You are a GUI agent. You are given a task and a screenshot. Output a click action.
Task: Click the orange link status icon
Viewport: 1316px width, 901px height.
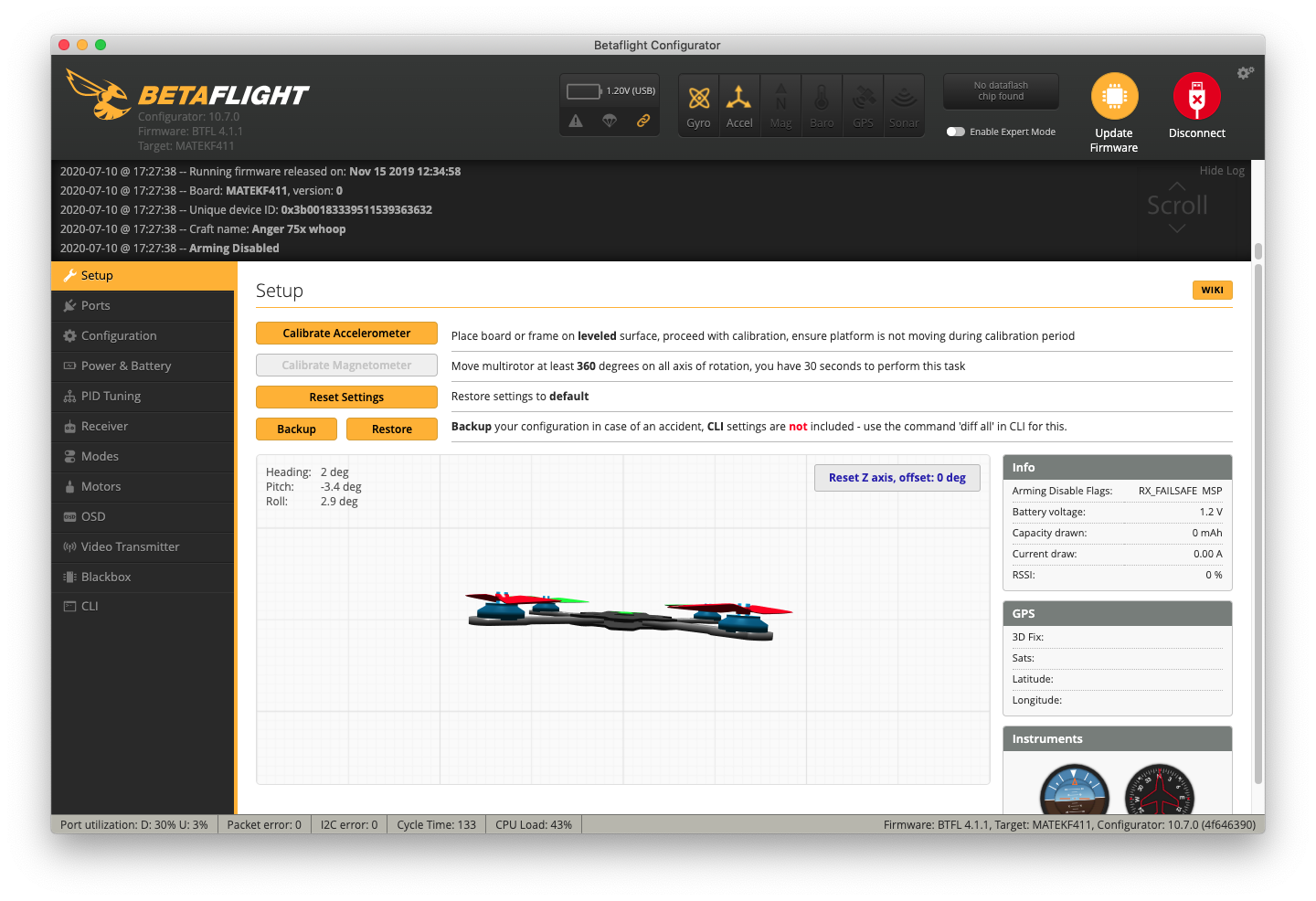(643, 121)
